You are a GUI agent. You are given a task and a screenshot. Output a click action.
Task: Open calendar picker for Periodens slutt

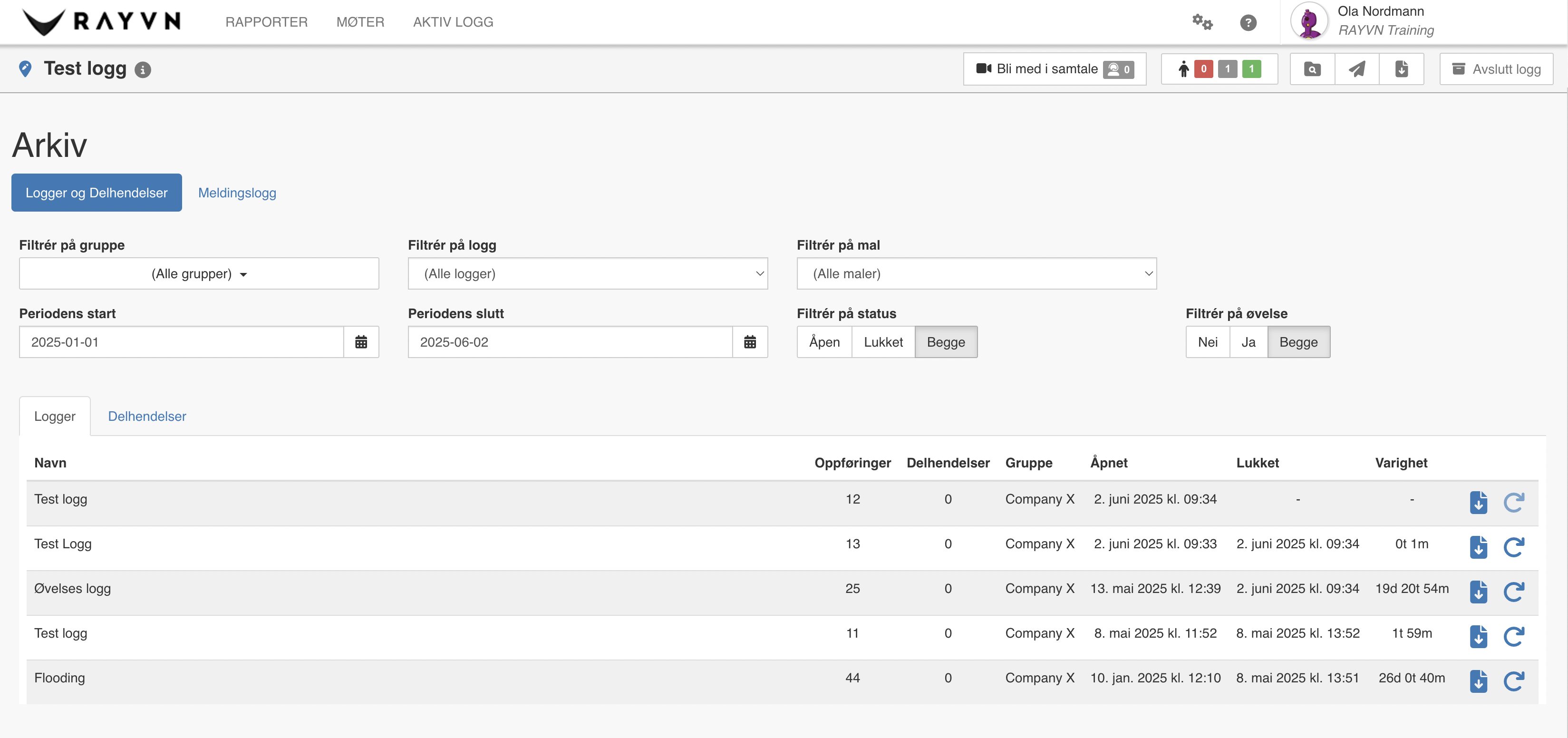coord(750,342)
